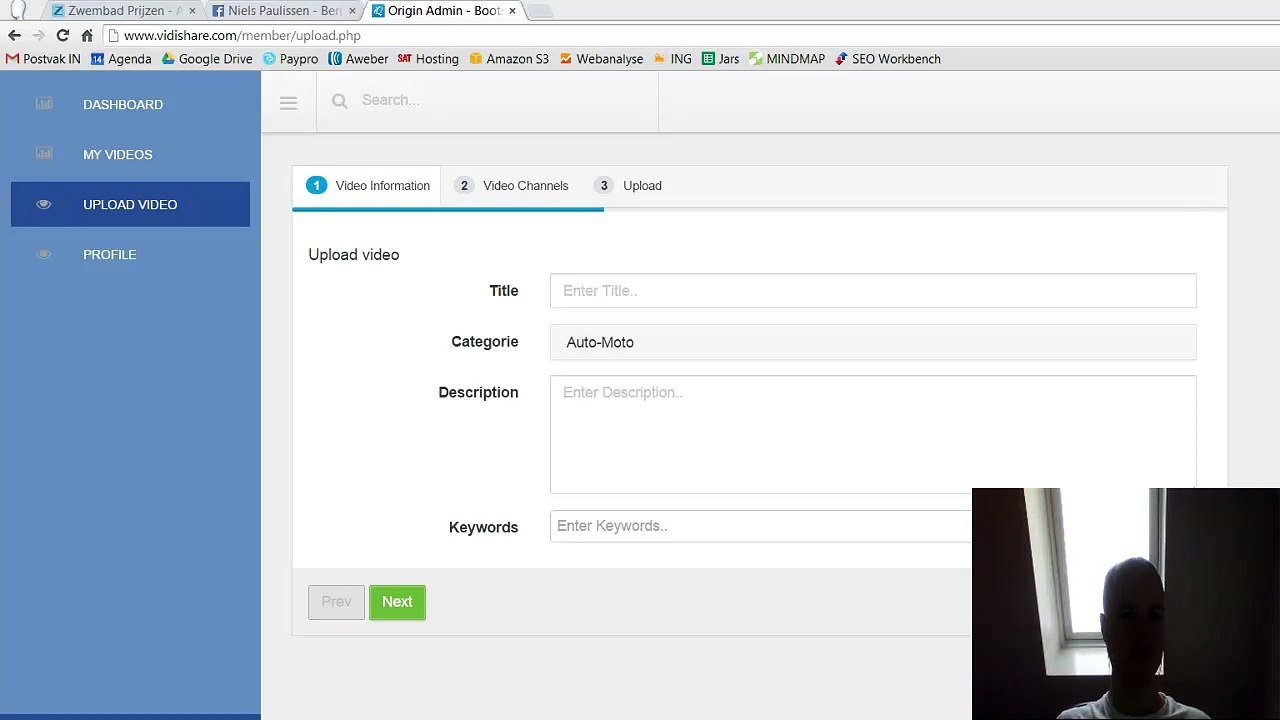The height and width of the screenshot is (720, 1280).
Task: Select the Video Information step tab
Action: [x=367, y=186]
